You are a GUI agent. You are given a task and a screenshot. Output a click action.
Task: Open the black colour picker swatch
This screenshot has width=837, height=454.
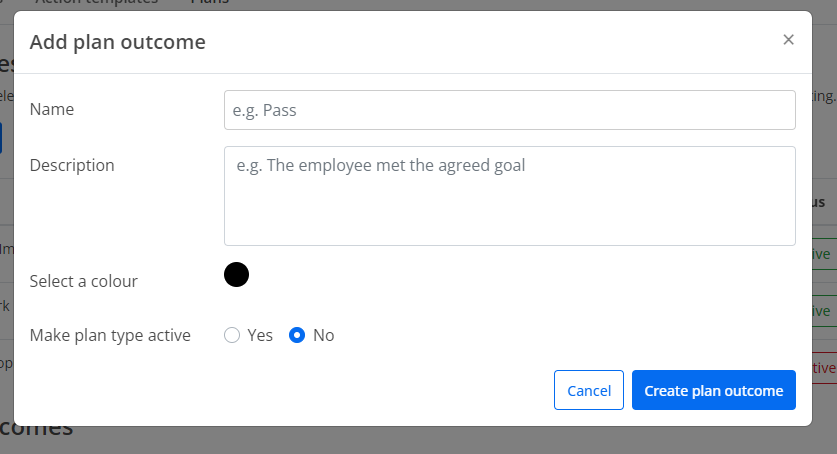click(x=236, y=274)
